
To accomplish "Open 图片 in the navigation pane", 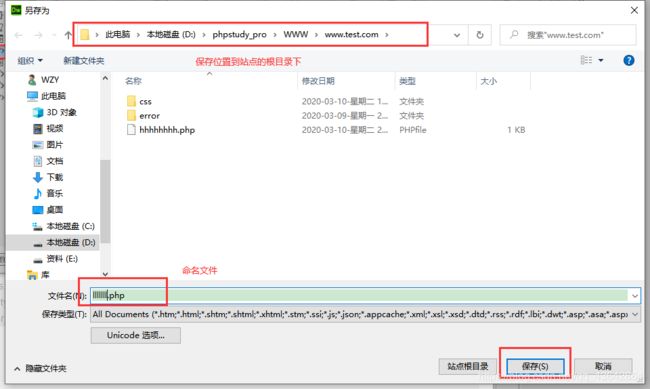I will [x=54, y=145].
